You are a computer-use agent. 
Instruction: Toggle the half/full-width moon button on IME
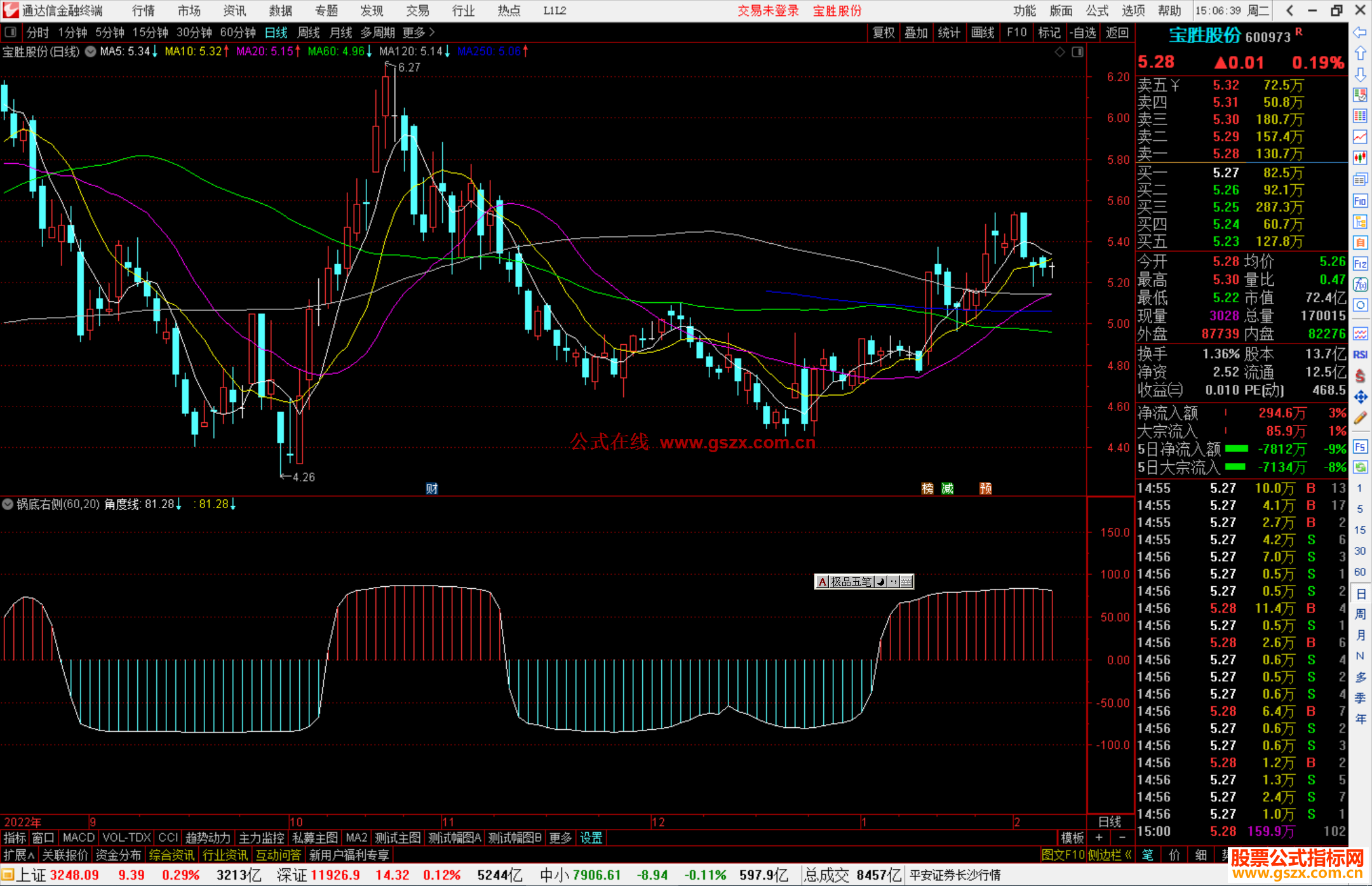(x=880, y=582)
